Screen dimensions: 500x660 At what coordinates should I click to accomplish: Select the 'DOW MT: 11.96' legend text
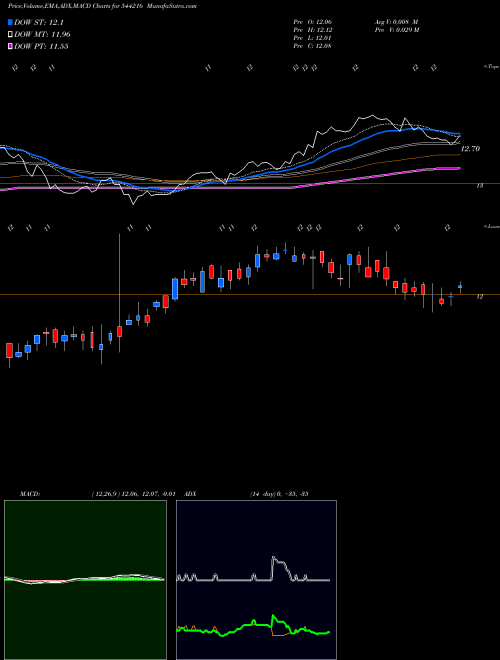(42, 35)
